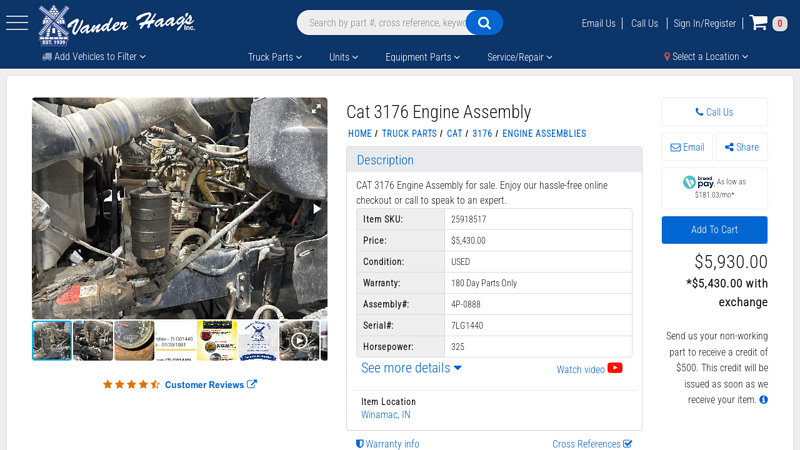Image resolution: width=800 pixels, height=450 pixels.
Task: Click the Cat 3176 Engine Assembly title
Action: tap(438, 112)
